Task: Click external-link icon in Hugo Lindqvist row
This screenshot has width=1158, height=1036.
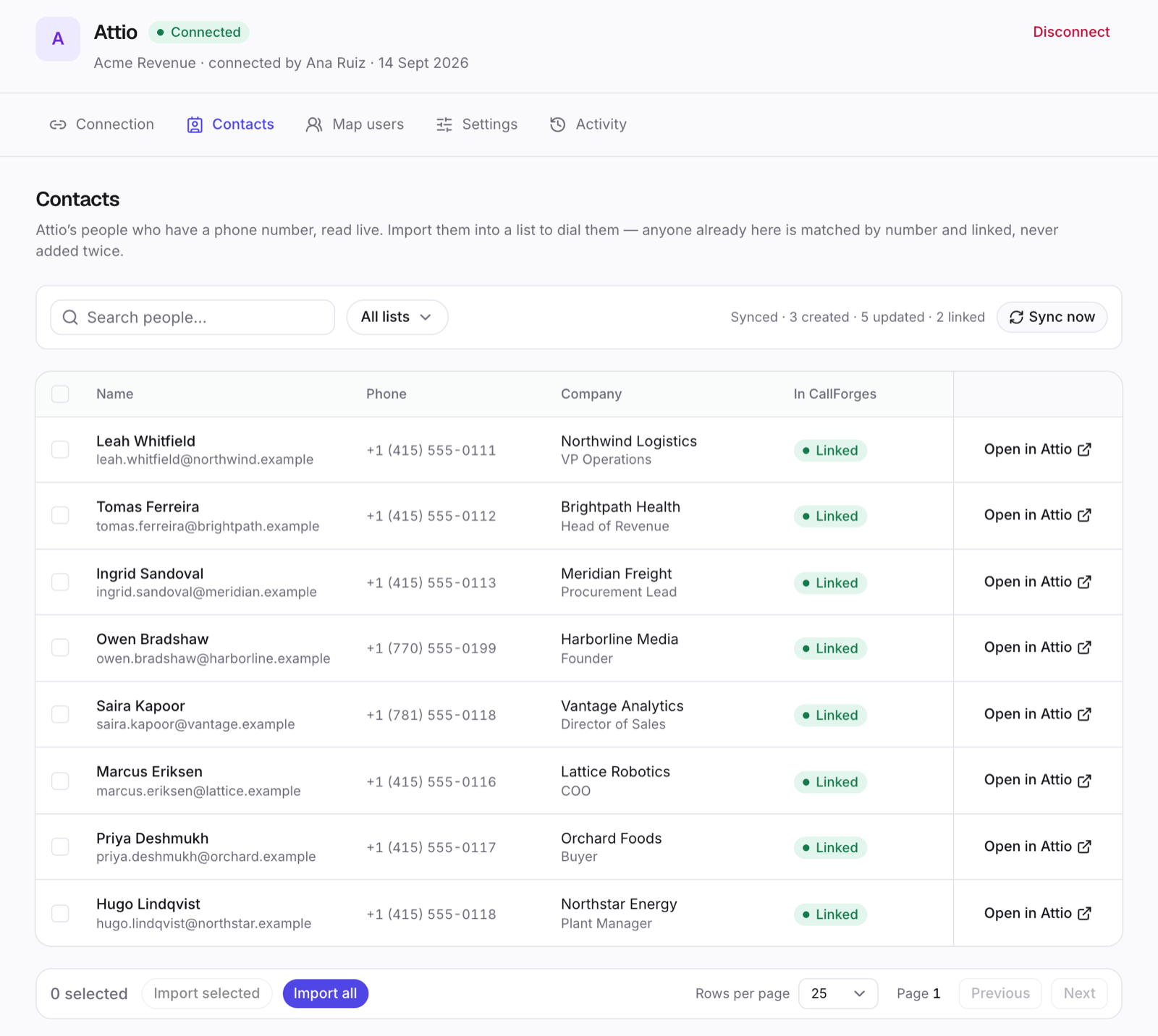Action: pos(1084,913)
